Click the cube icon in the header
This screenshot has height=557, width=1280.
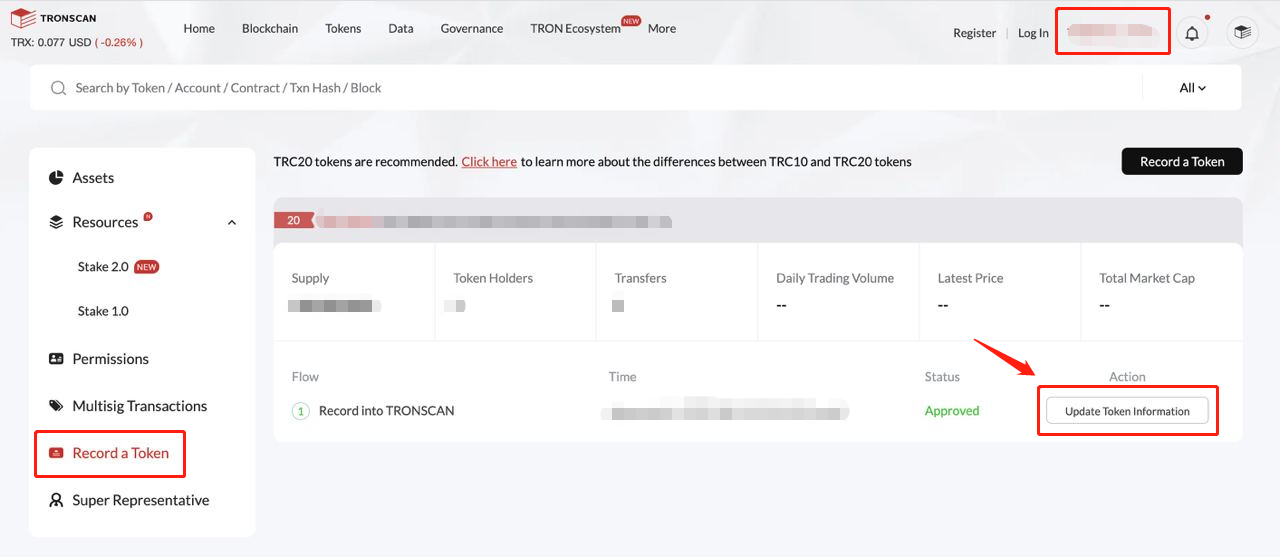click(1242, 33)
